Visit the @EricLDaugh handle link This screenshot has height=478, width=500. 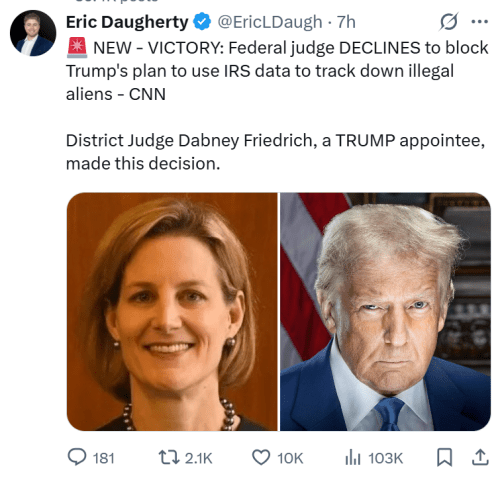tap(270, 22)
